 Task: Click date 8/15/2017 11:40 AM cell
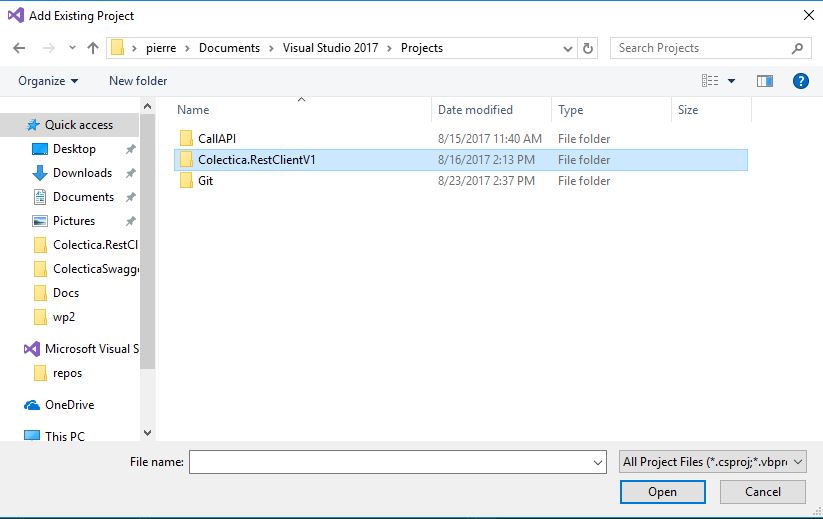(490, 139)
